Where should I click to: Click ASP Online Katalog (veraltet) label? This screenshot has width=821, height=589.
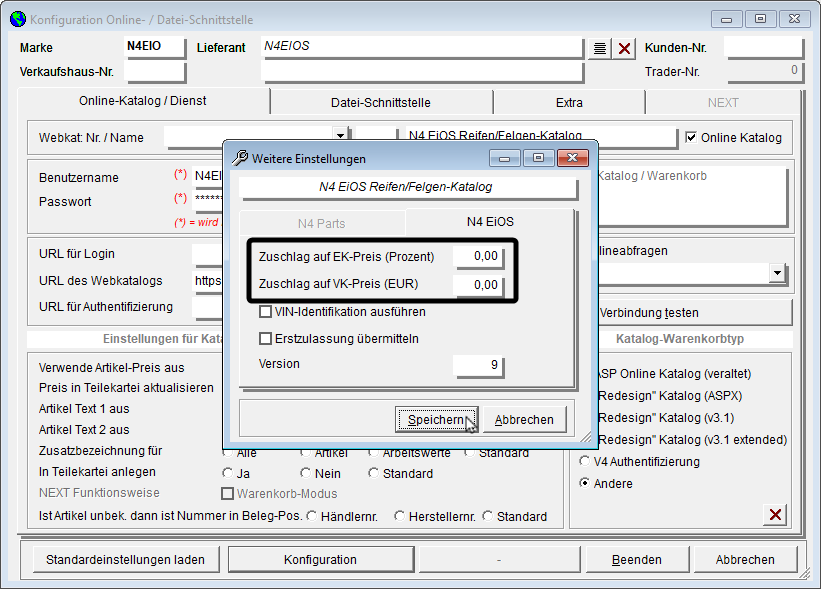tap(675, 374)
